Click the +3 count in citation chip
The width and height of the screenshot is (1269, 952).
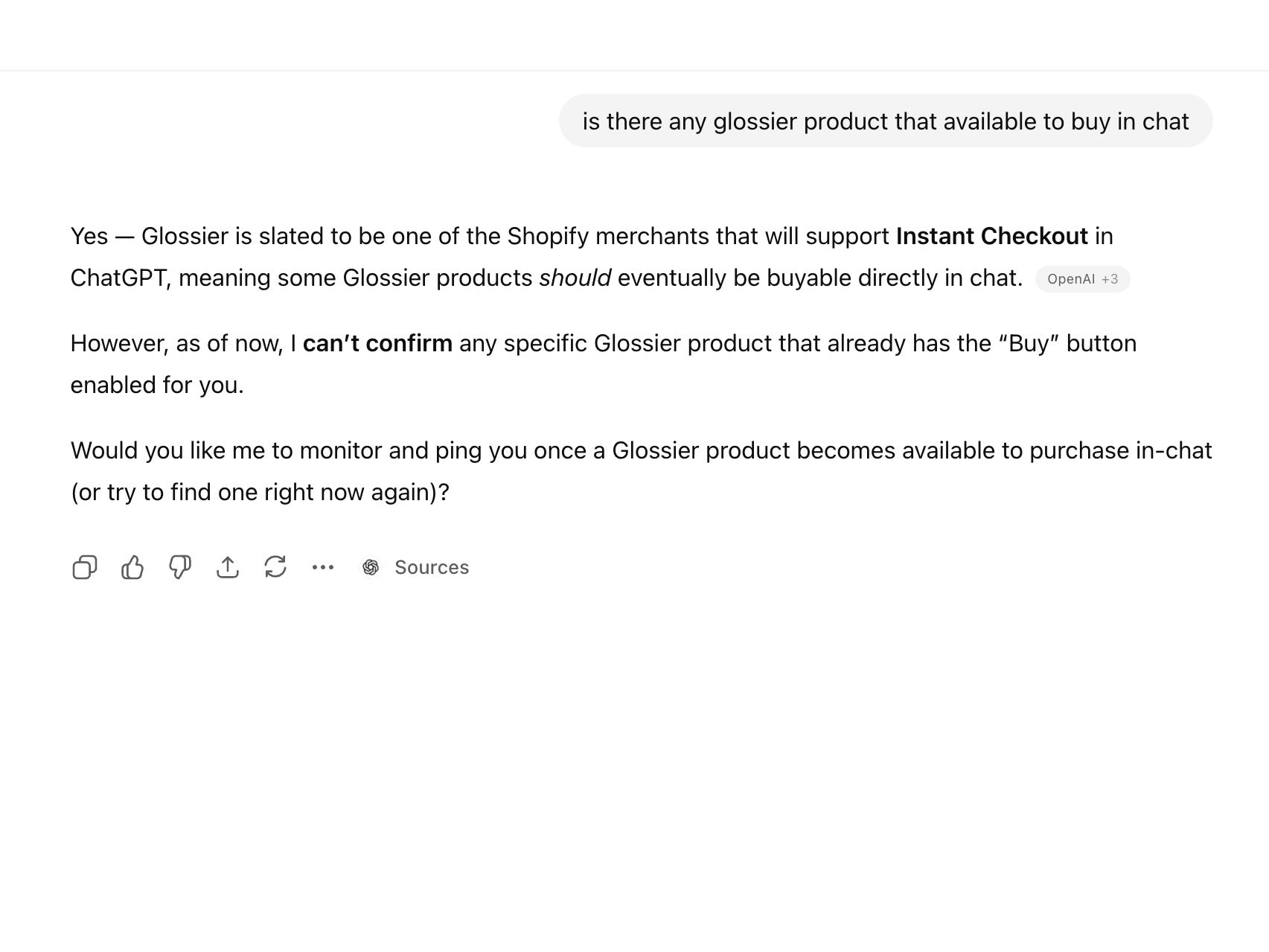coord(1110,279)
